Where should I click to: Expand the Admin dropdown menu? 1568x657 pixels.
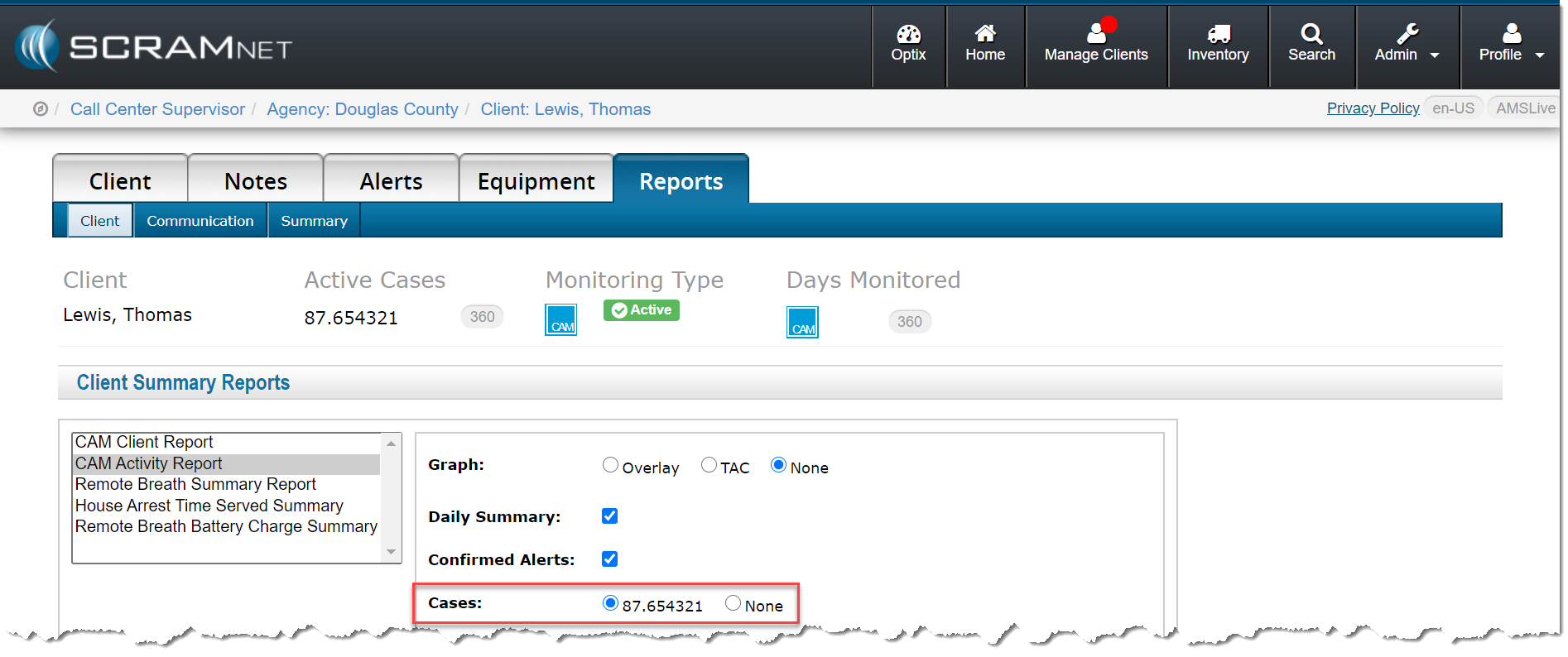1407,45
